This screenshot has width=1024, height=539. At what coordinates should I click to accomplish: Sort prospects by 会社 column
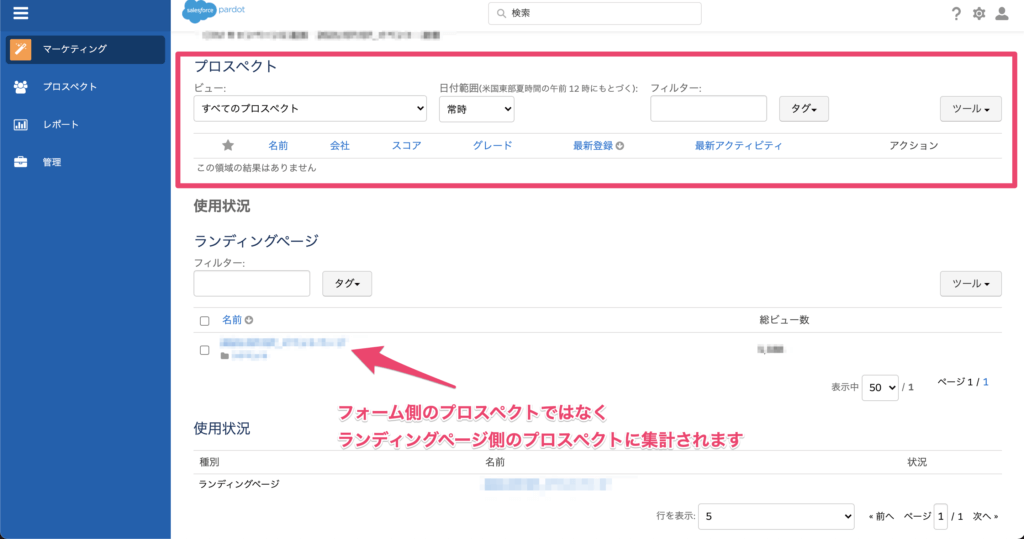(x=340, y=146)
